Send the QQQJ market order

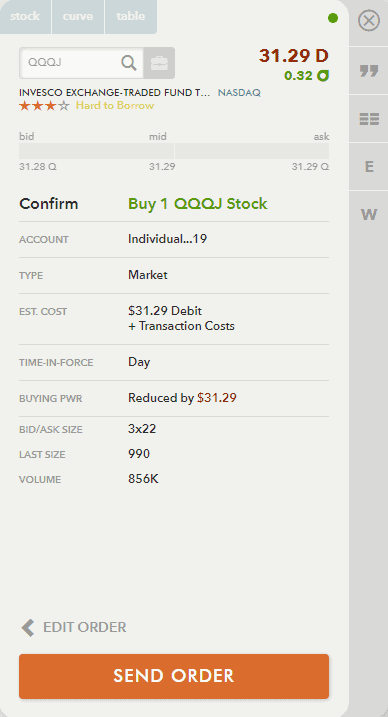[174, 676]
